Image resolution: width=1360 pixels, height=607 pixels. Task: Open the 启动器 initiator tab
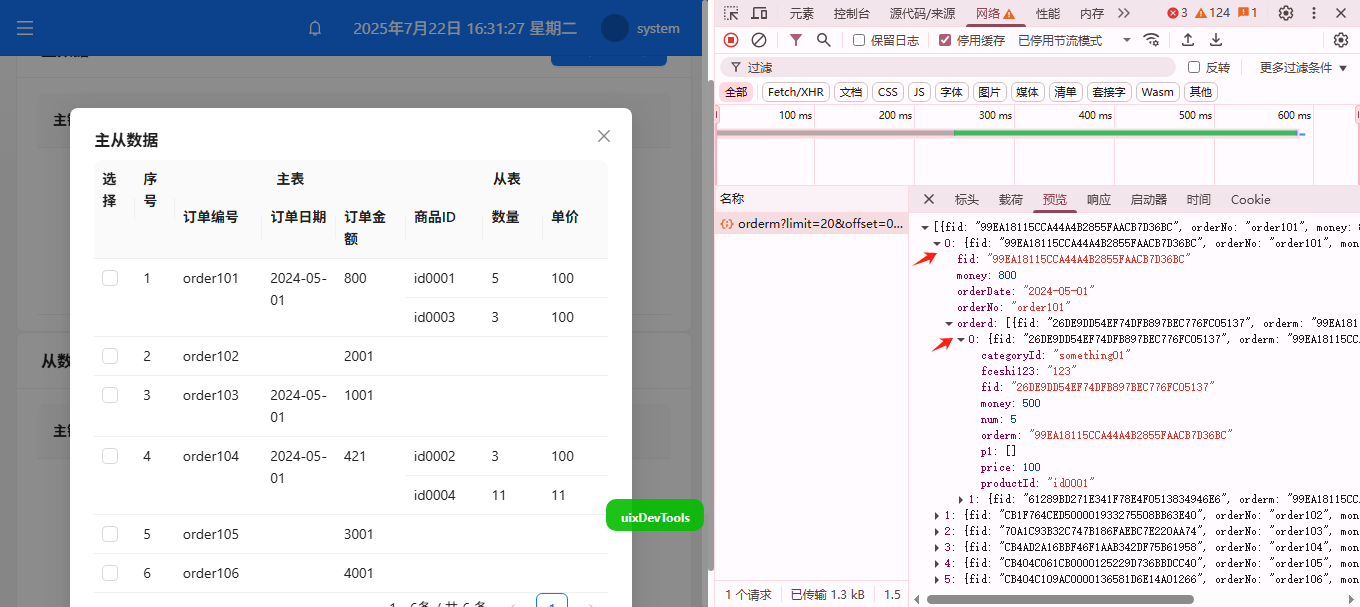coord(1149,199)
